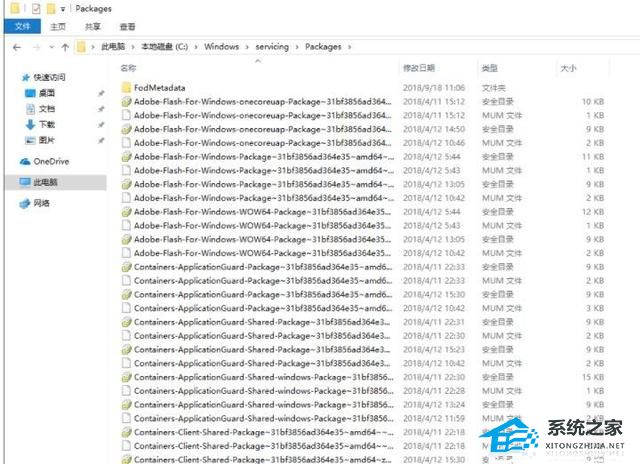Switch to the 共享 ribbon tab
Image resolution: width=640 pixels, height=464 pixels.
pos(92,27)
